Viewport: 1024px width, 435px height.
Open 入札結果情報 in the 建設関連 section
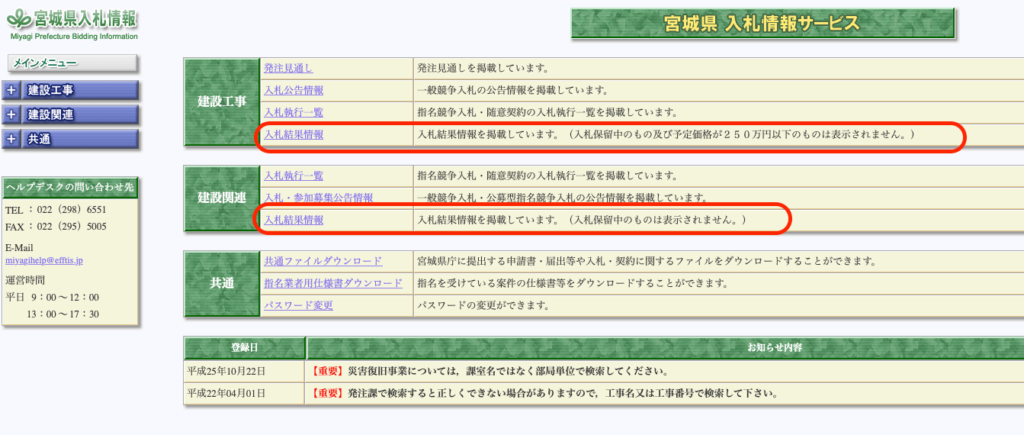(x=293, y=219)
